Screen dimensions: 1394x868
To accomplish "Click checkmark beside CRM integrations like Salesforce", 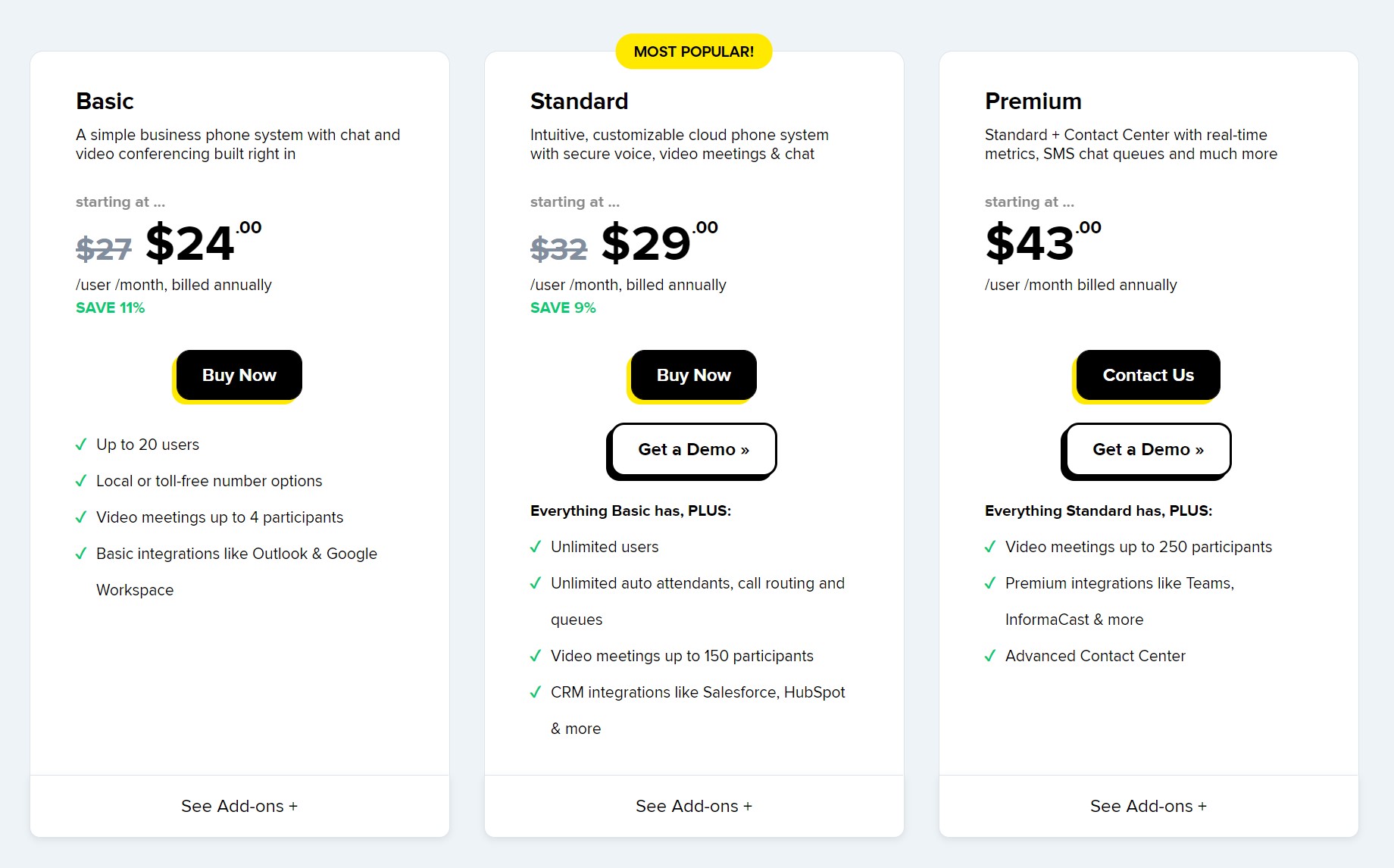I will point(536,692).
